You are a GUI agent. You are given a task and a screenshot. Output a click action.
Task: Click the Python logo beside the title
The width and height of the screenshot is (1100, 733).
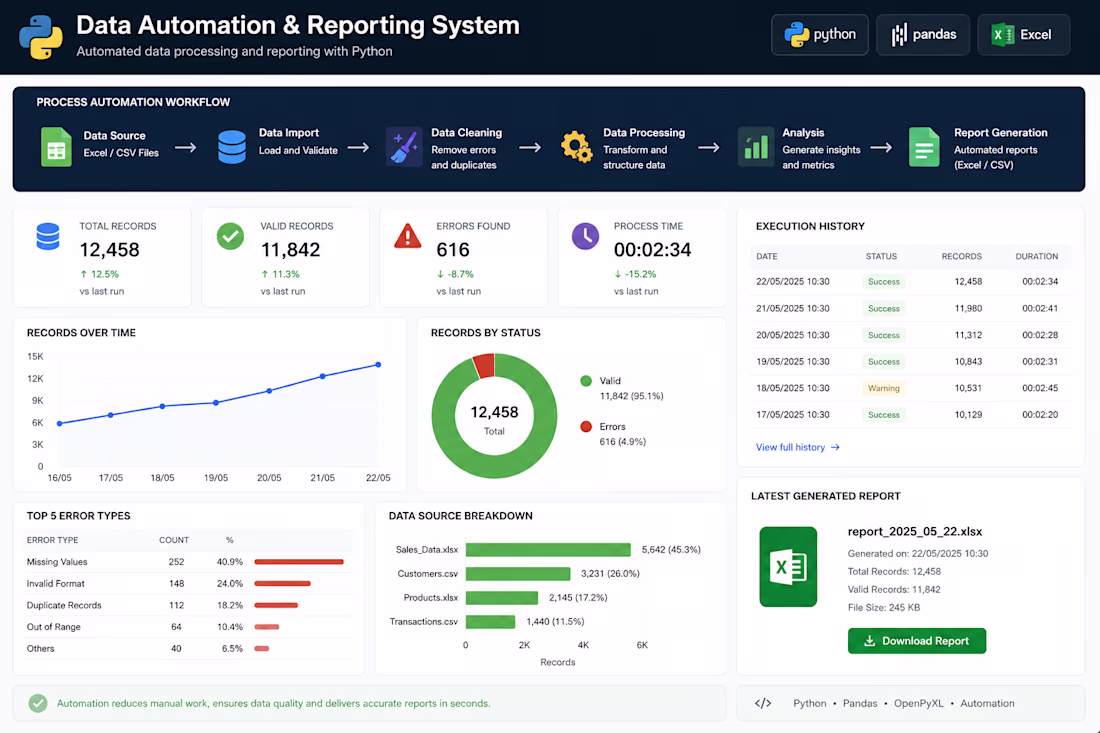coord(41,36)
